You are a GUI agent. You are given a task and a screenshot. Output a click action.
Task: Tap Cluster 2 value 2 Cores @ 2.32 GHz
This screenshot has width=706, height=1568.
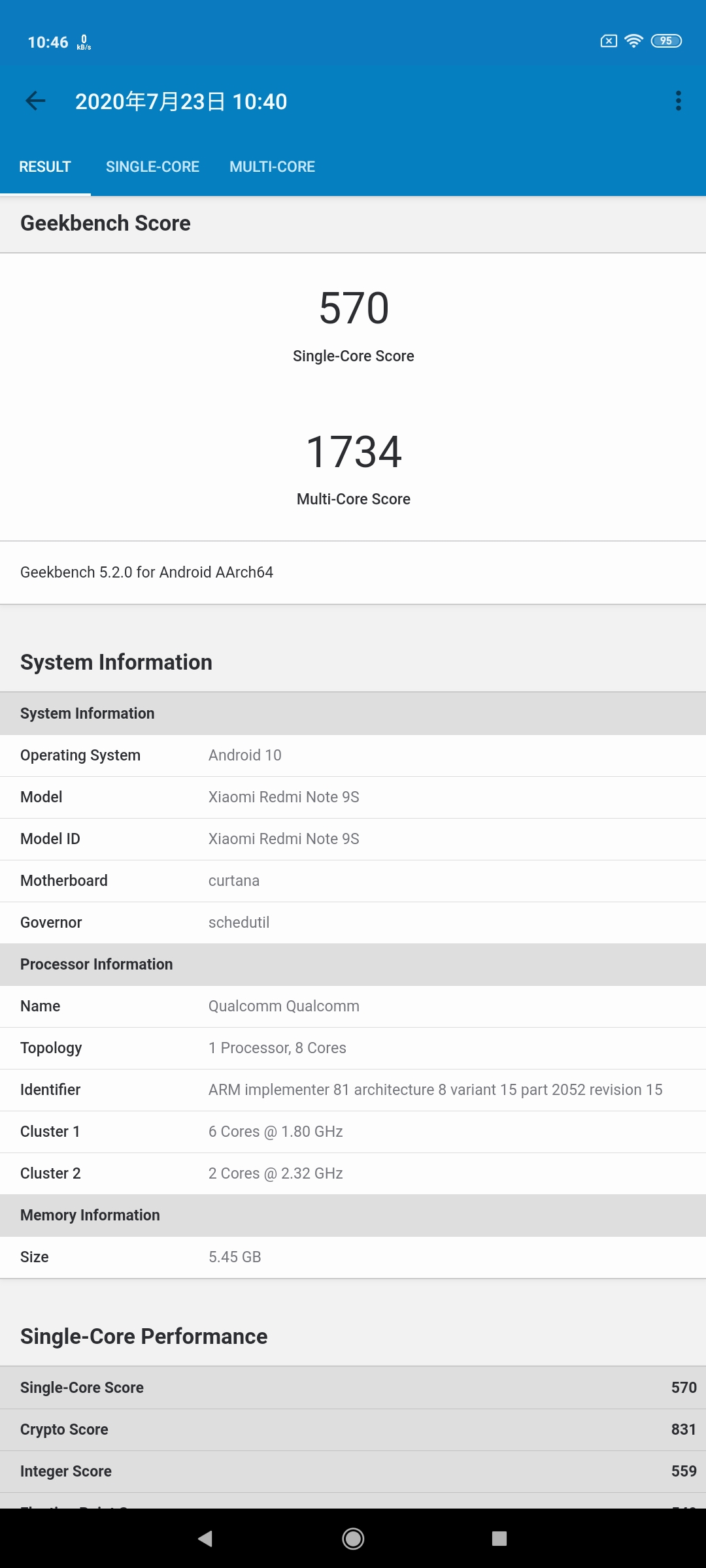[276, 1173]
